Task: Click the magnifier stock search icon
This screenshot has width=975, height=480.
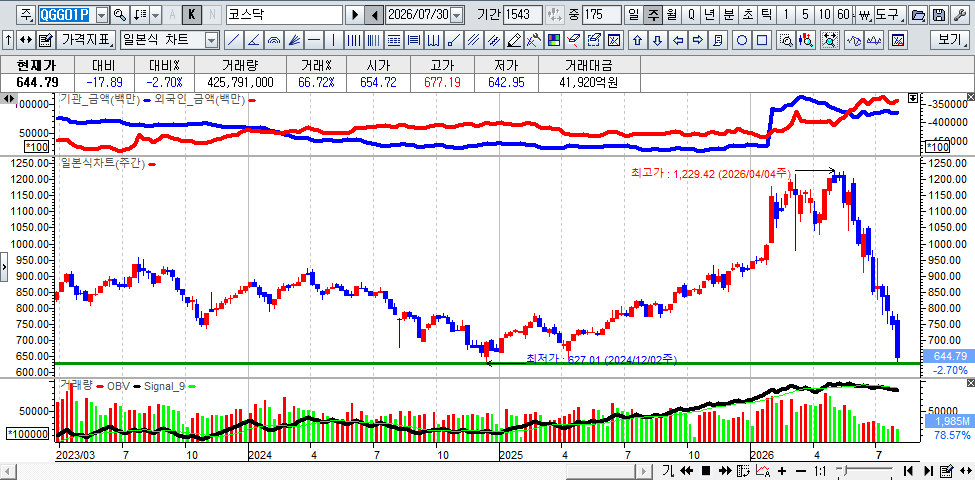Action: [120, 14]
